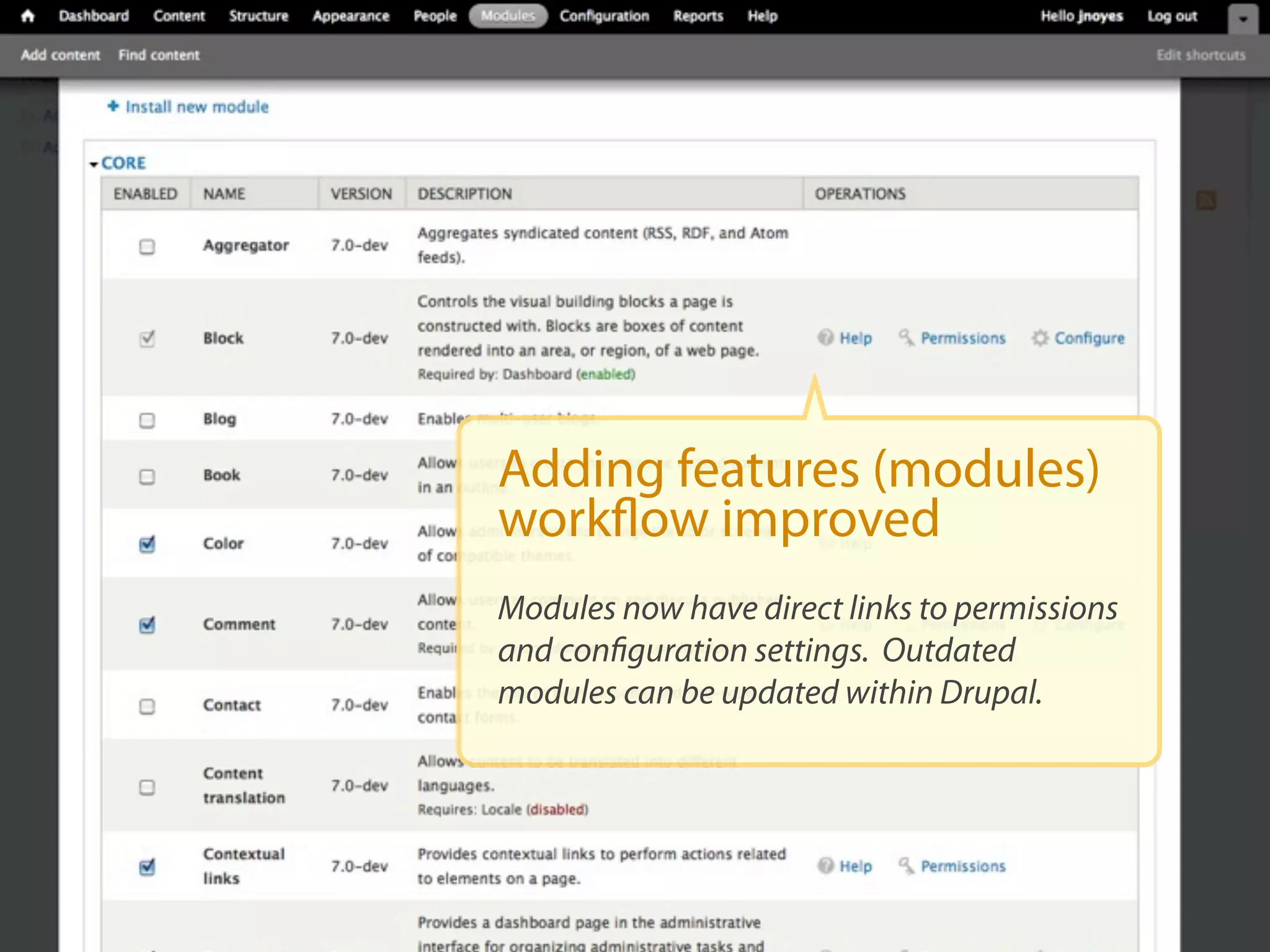Open the Configuration menu
The image size is (1270, 952).
click(604, 16)
